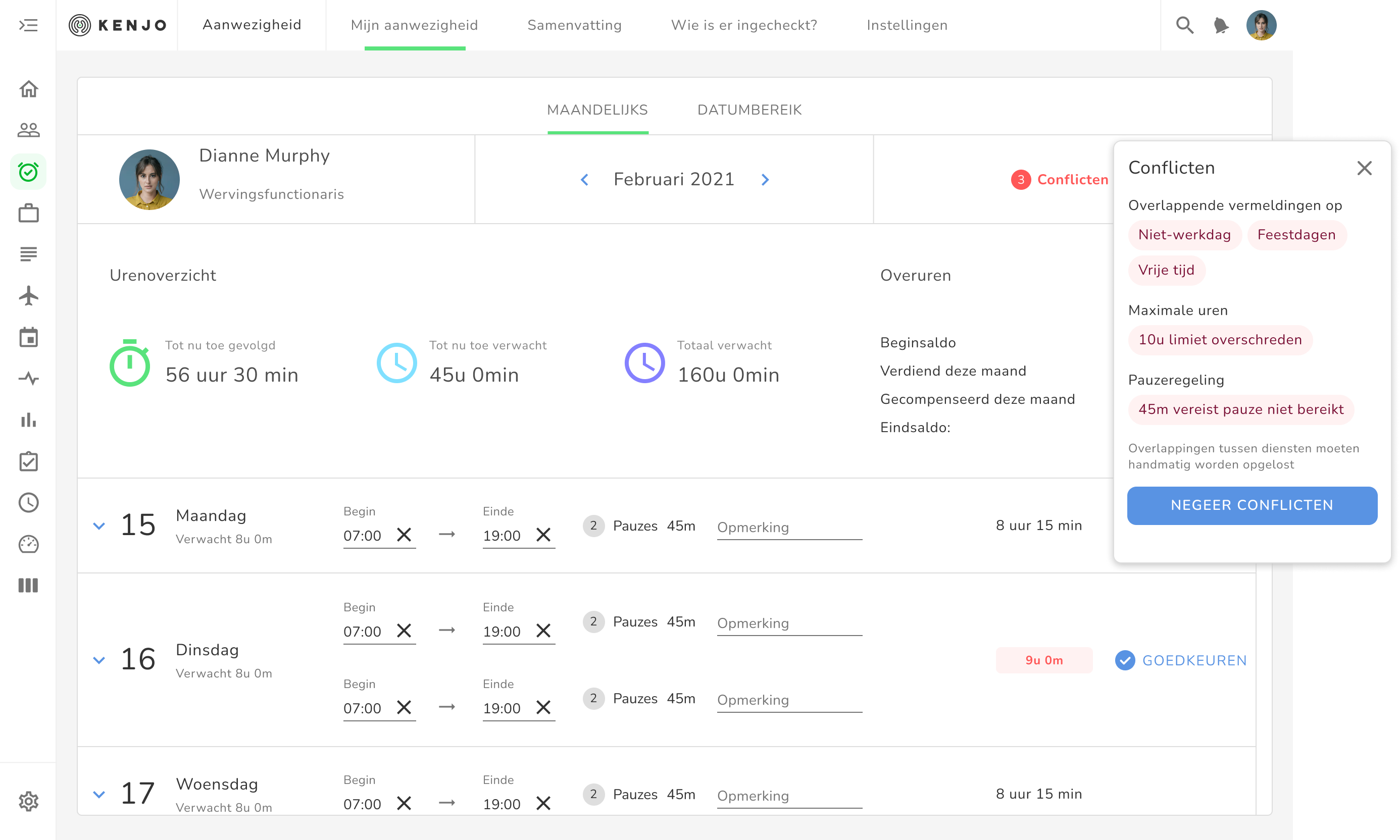1400x840 pixels.
Task: Switch to the Datumbereik tab
Action: click(x=748, y=110)
